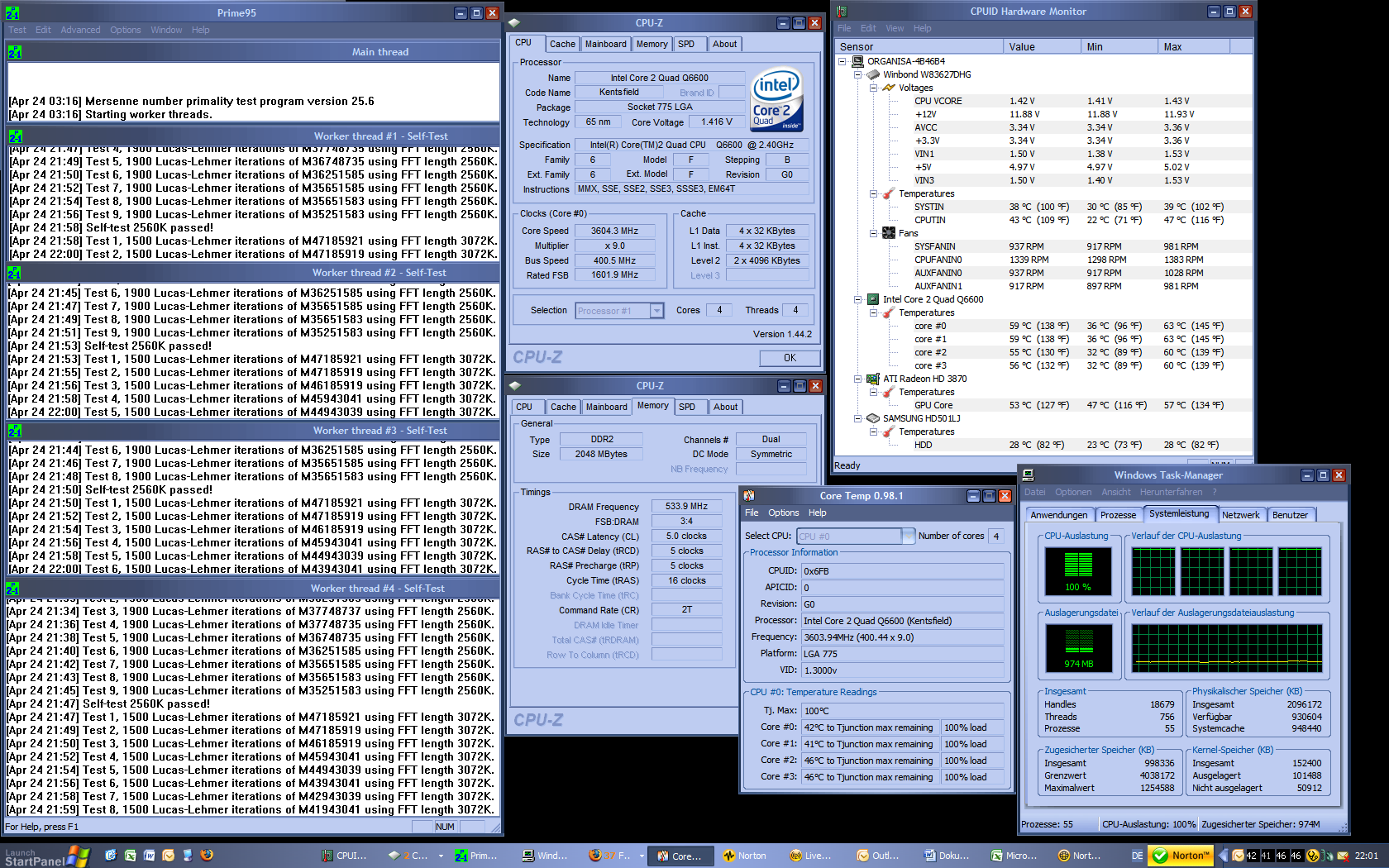Click the Winbond W83627DHG chip icon
The width and height of the screenshot is (1389, 868).
pyautogui.click(x=873, y=74)
